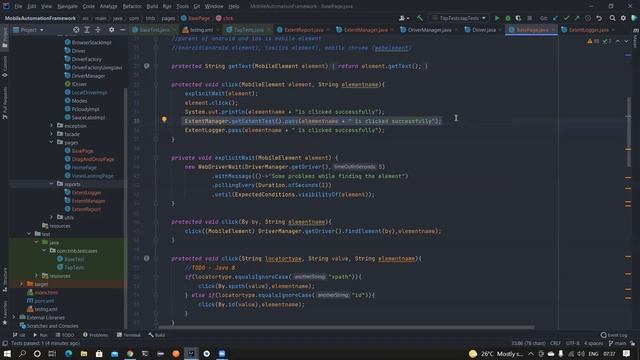Image resolution: width=640 pixels, height=360 pixels.
Task: Collapse the test folder
Action: click(29, 234)
